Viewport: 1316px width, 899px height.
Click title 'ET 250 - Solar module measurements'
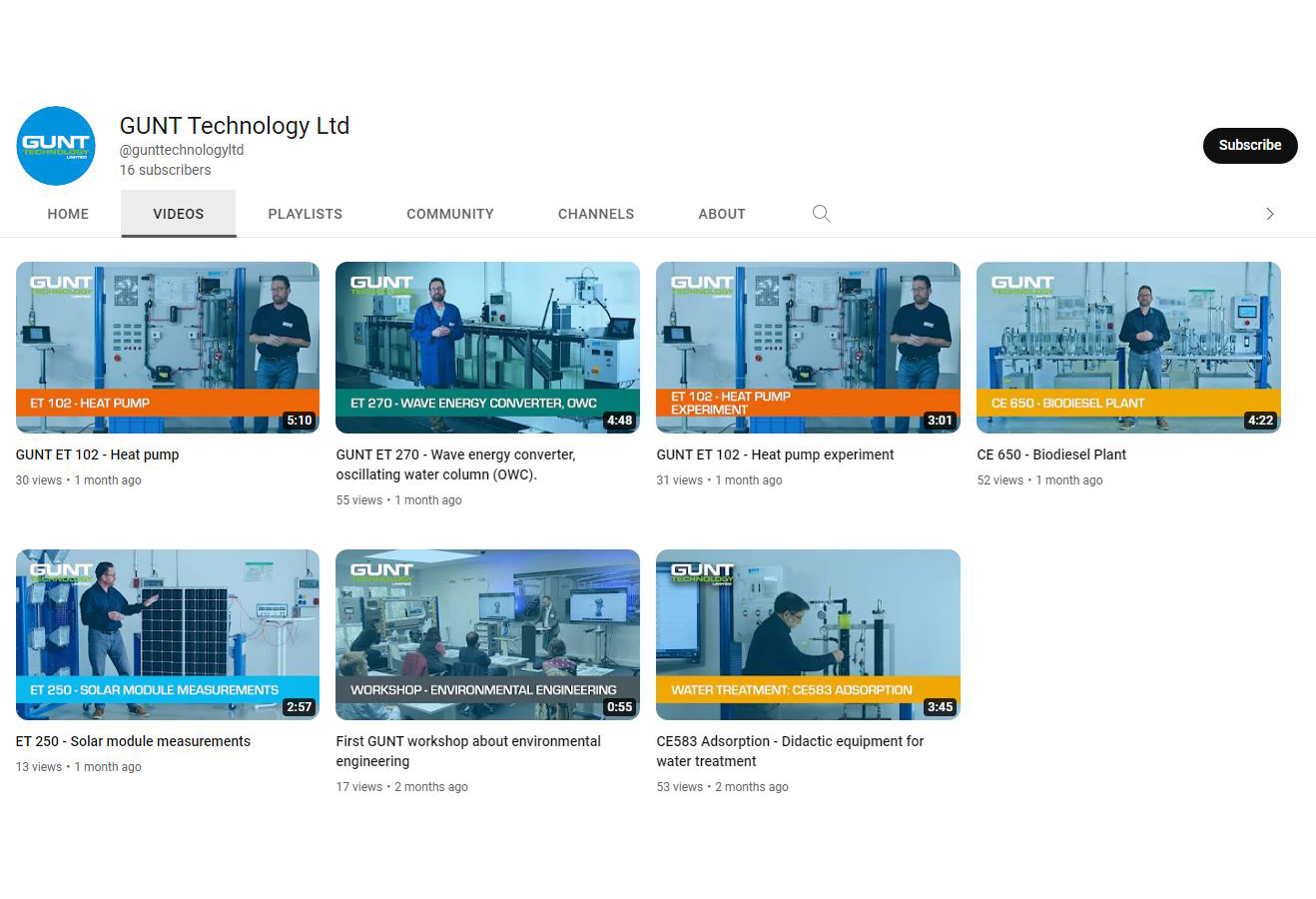click(x=133, y=741)
